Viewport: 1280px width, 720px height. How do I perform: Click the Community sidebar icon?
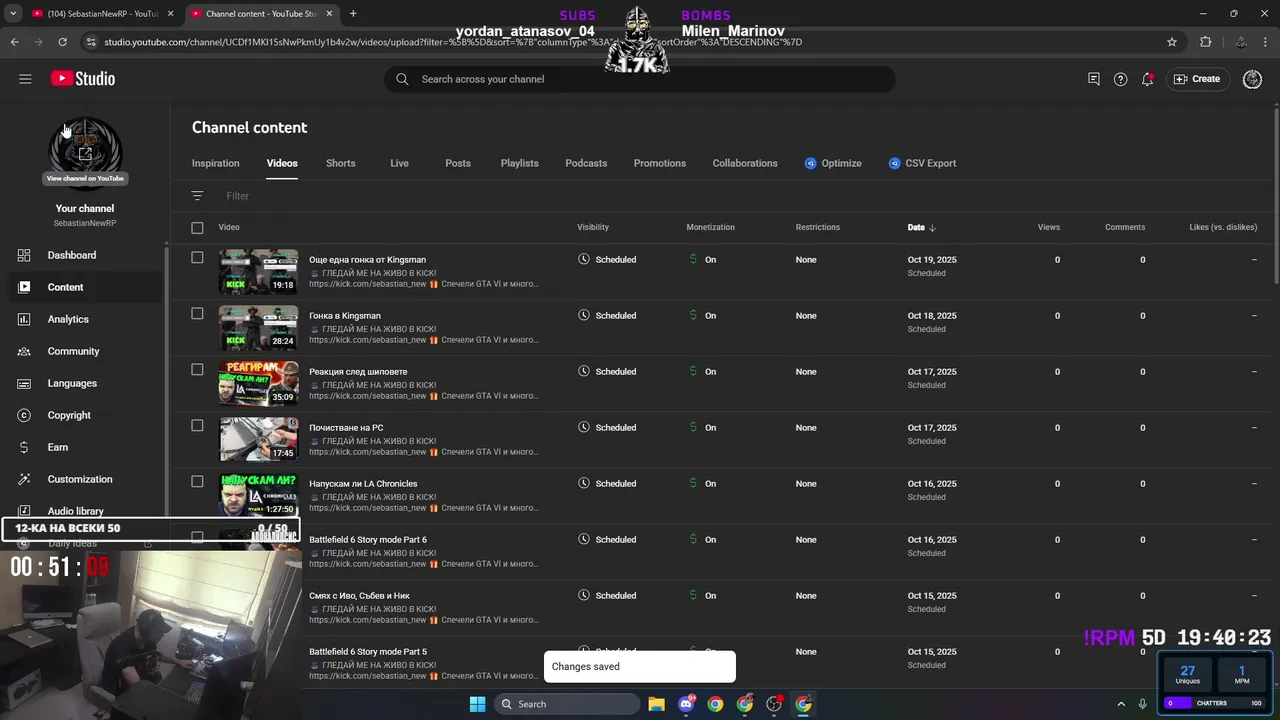click(x=24, y=351)
